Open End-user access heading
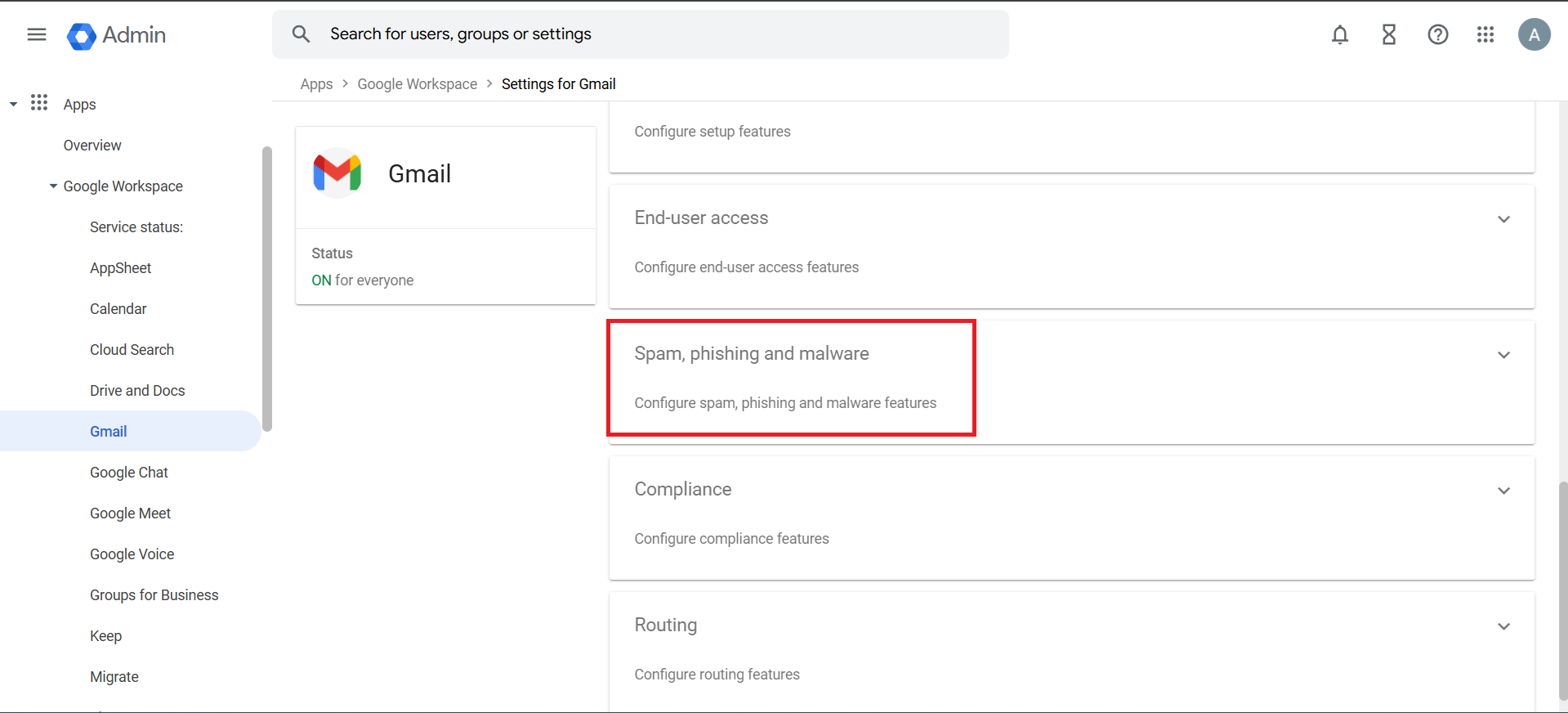1568x713 pixels. click(x=702, y=217)
